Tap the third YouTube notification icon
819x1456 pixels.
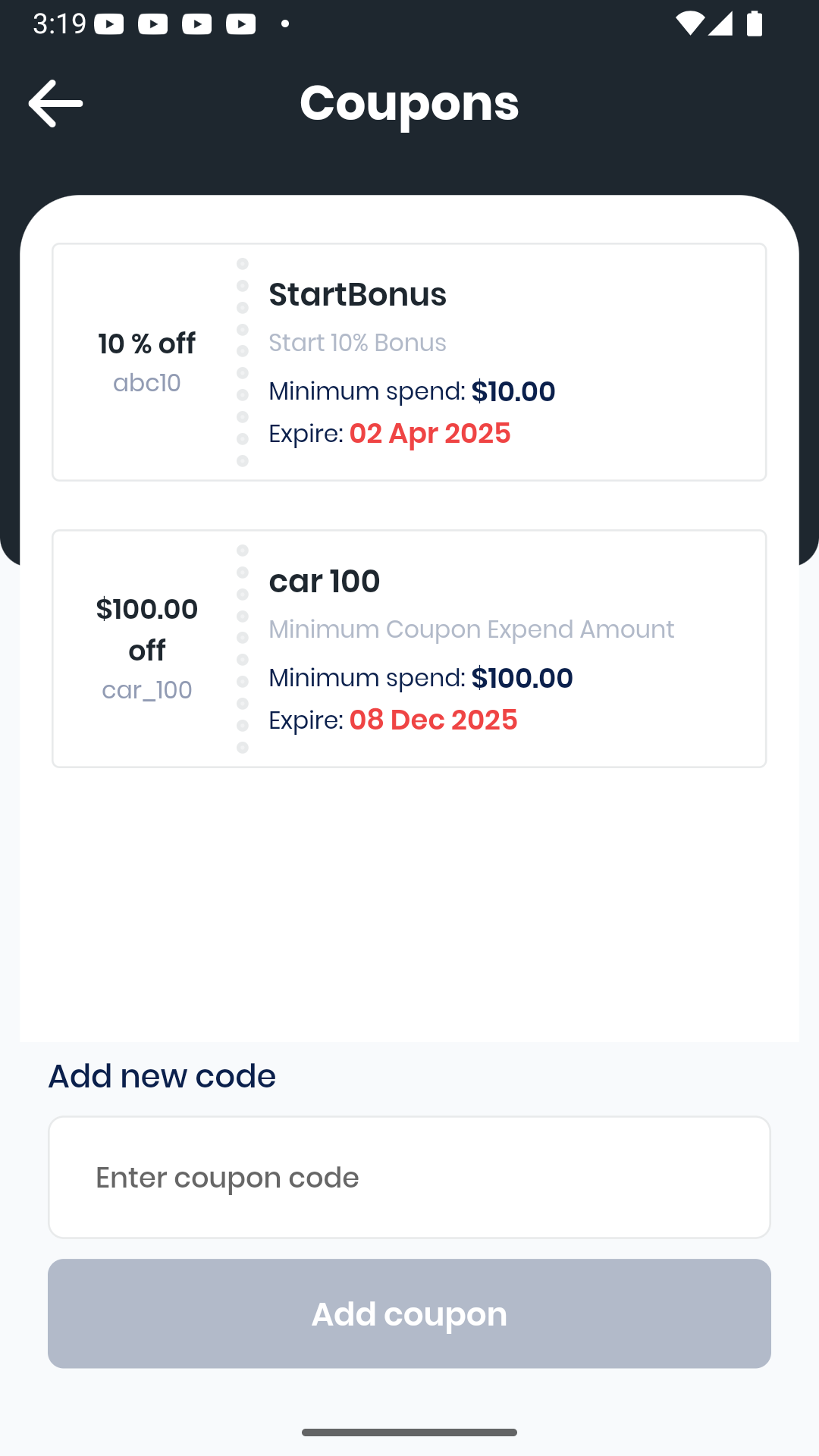tap(197, 24)
